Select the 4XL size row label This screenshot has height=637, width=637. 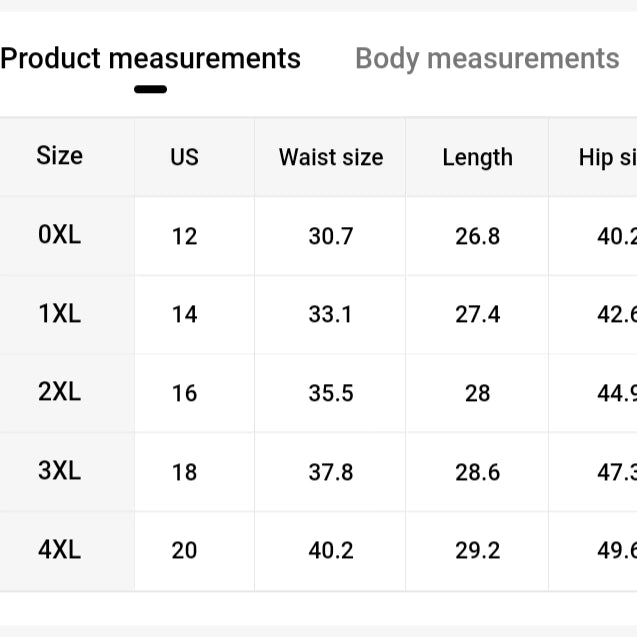[60, 550]
